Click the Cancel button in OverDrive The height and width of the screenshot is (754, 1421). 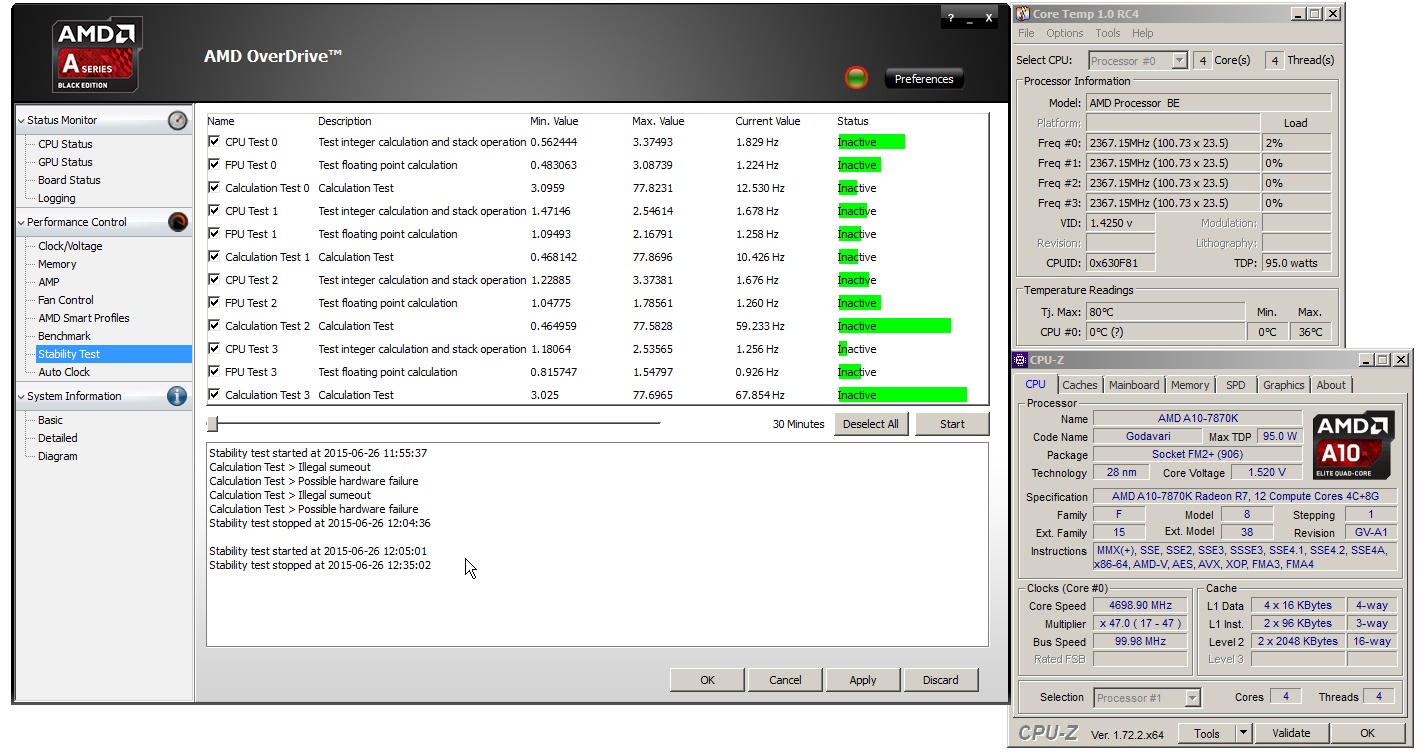point(785,680)
